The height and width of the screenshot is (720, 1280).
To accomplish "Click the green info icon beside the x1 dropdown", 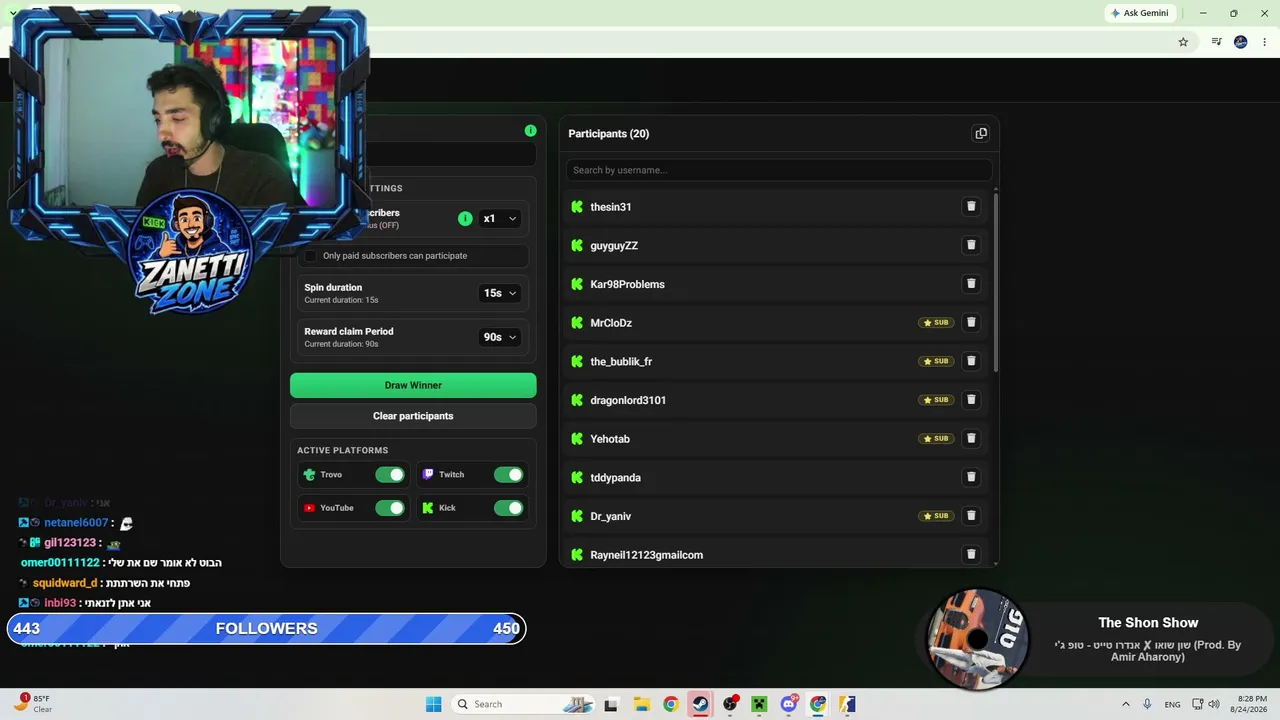I will pos(465,219).
